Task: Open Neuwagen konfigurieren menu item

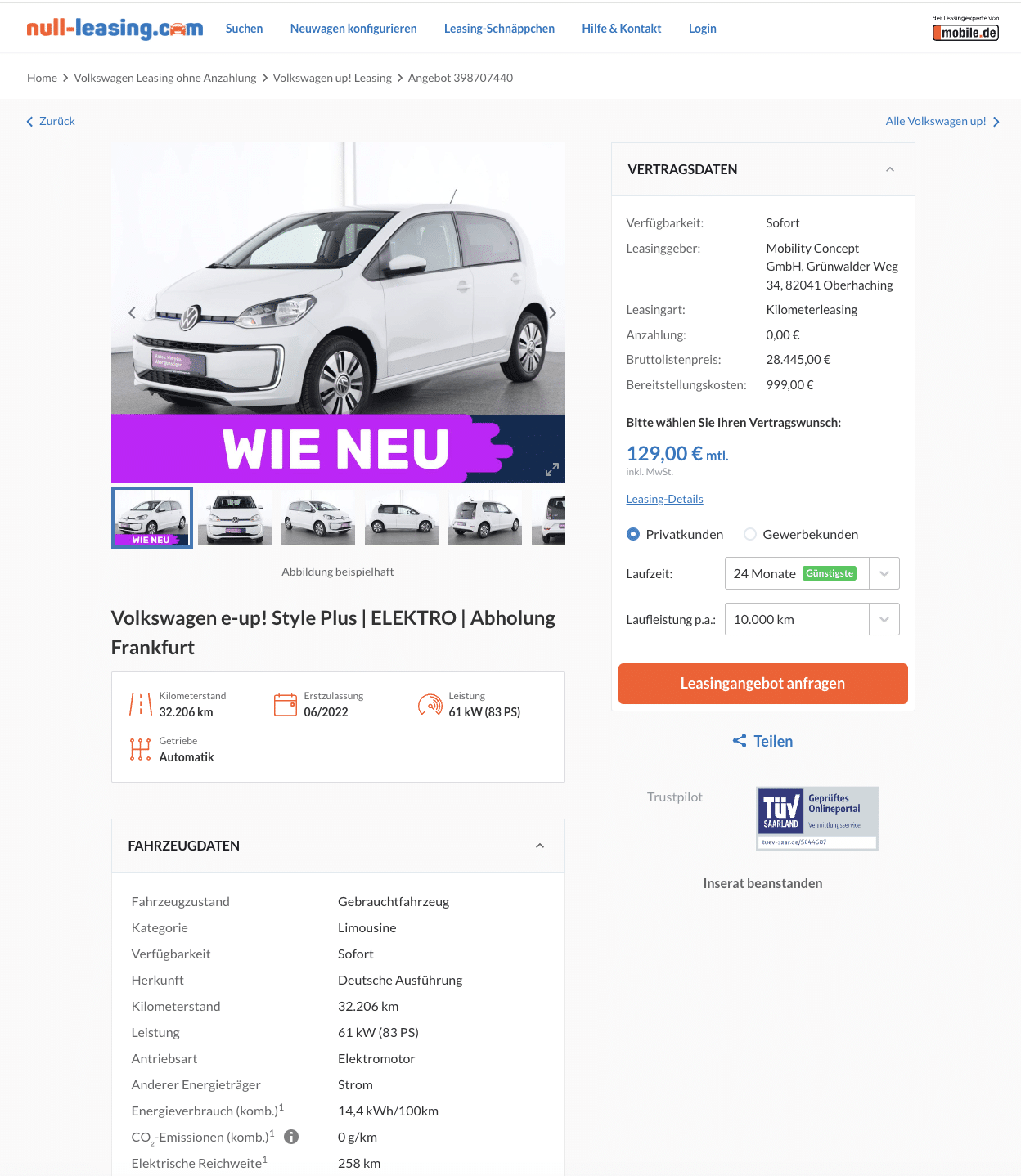Action: pos(353,29)
